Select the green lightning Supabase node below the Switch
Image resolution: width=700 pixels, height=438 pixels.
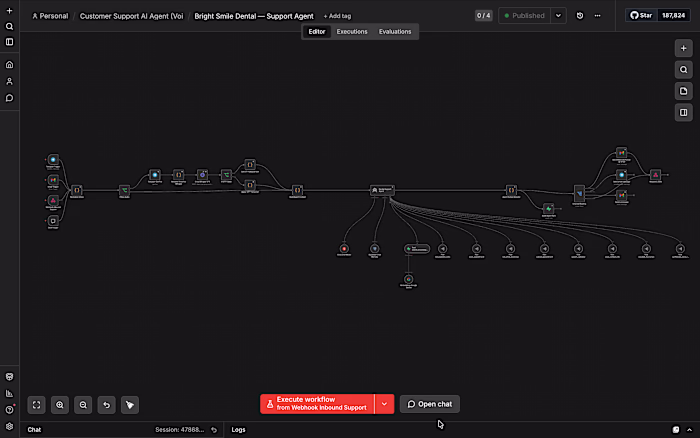(549, 209)
